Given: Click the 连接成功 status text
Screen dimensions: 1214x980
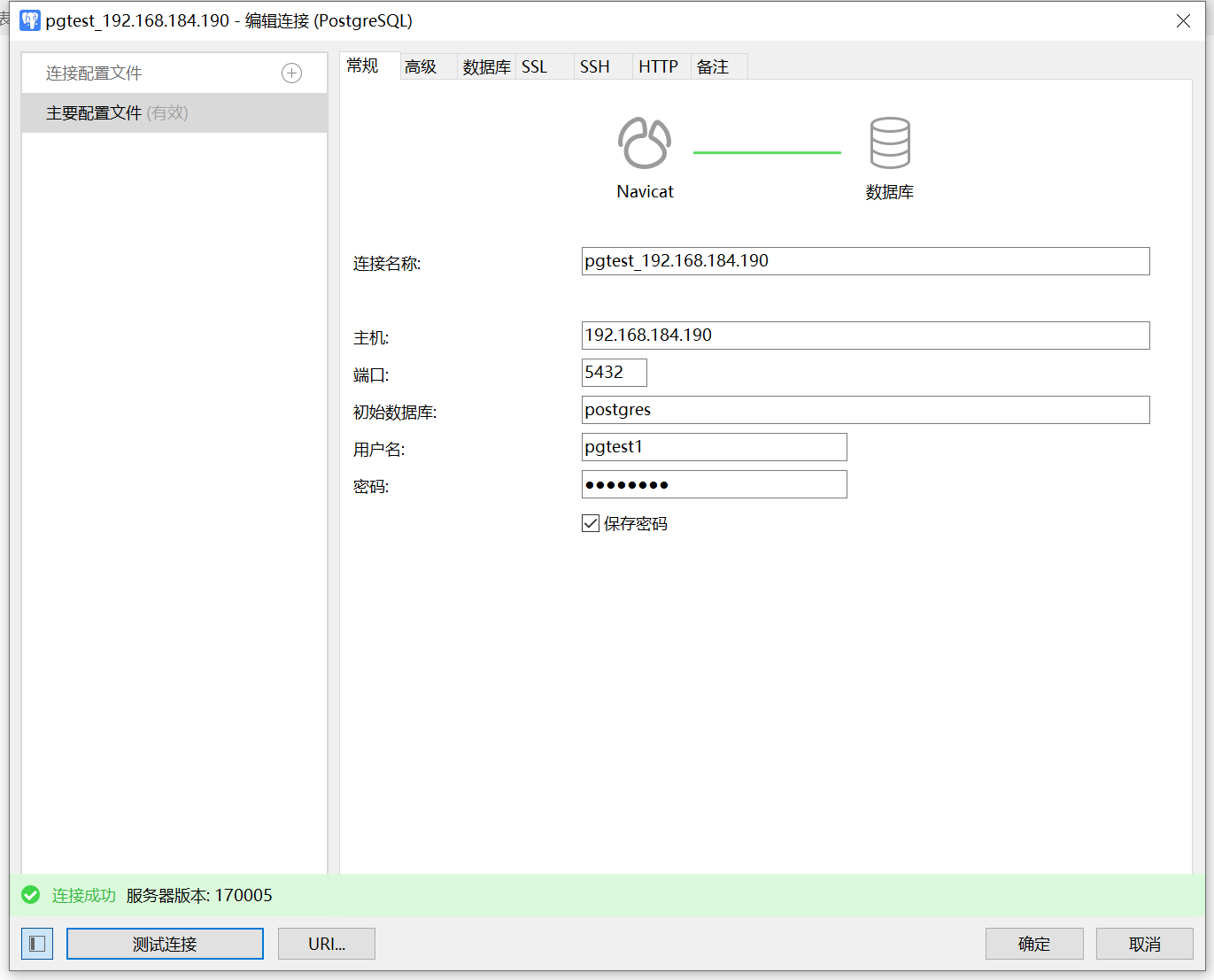Looking at the screenshot, I should point(83,895).
